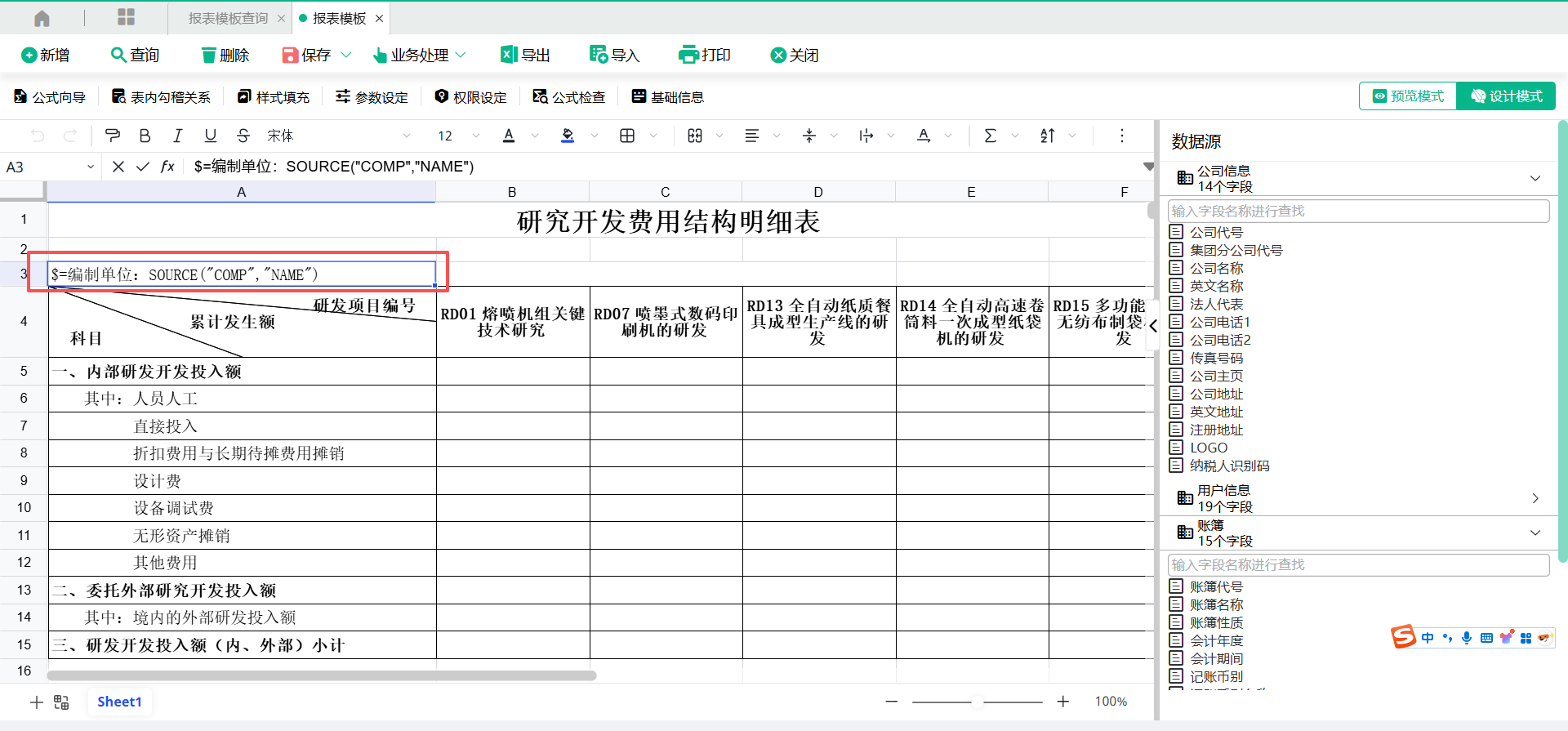Viewport: 1568px width, 731px height.
Task: Click the merge cells icon
Action: click(695, 136)
